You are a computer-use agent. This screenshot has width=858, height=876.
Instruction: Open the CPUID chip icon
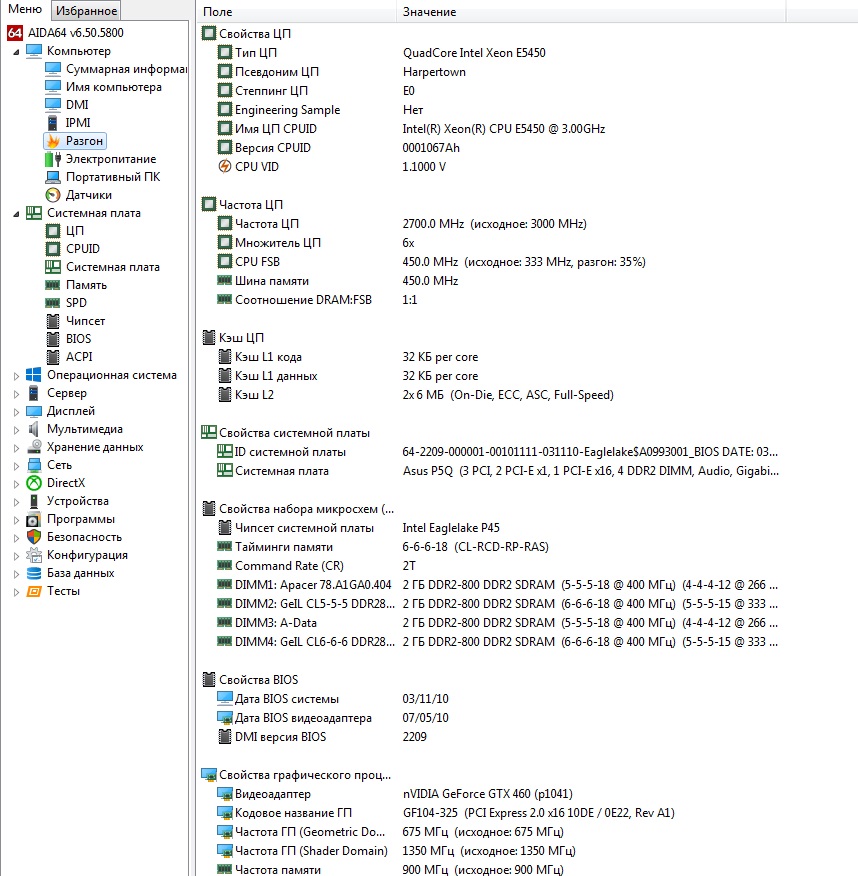click(x=53, y=249)
